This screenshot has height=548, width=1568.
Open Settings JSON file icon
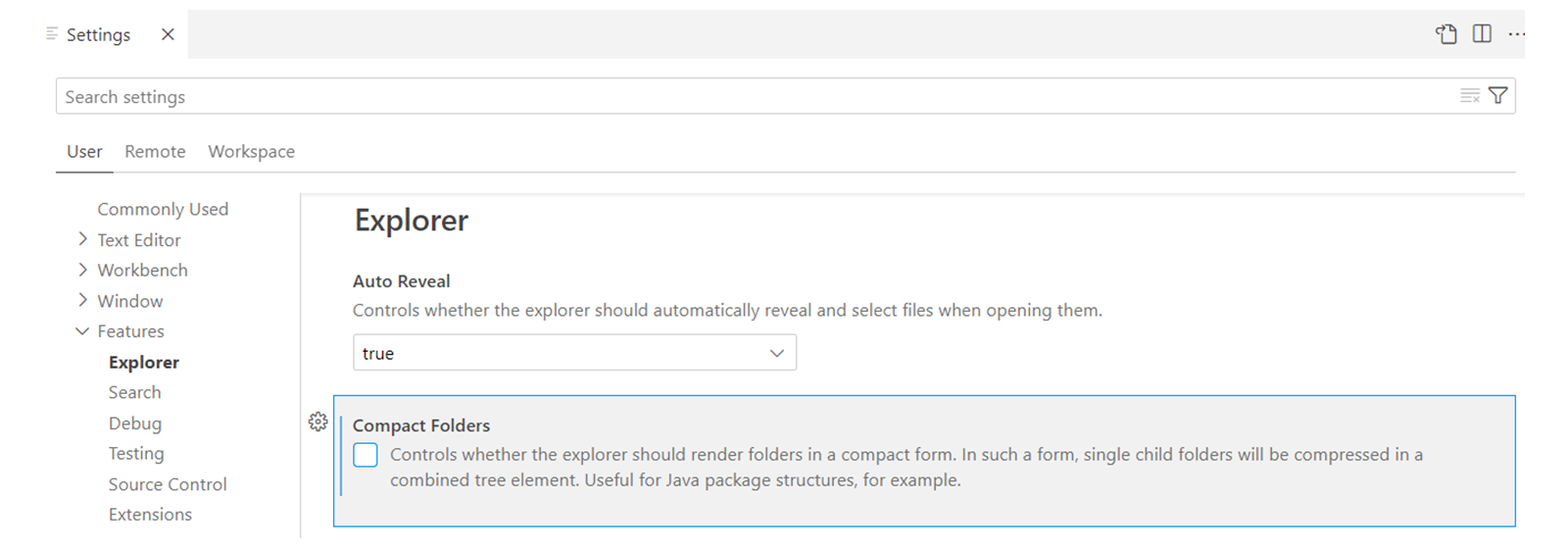coord(1446,34)
